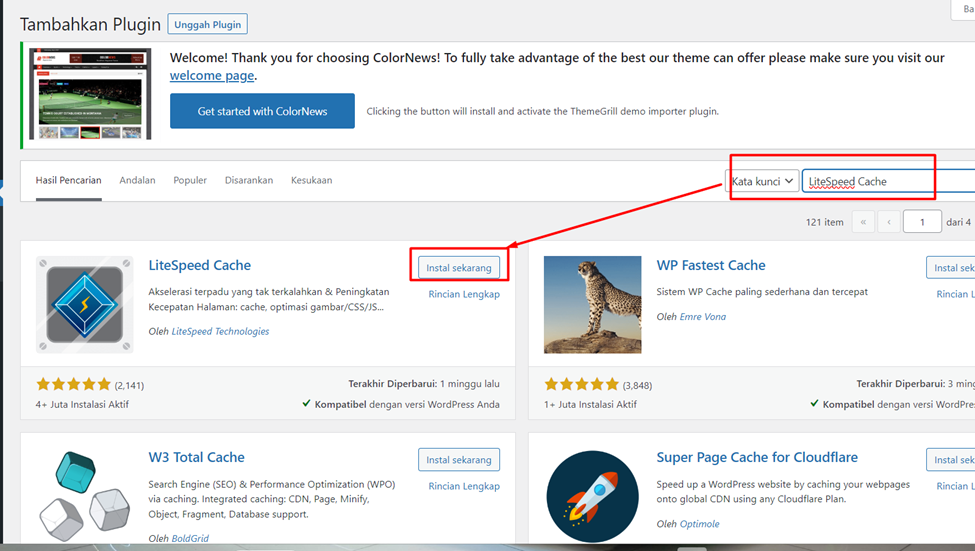Click the LiteSpeed Cache plugin icon
This screenshot has height=551, width=975.
(x=85, y=305)
